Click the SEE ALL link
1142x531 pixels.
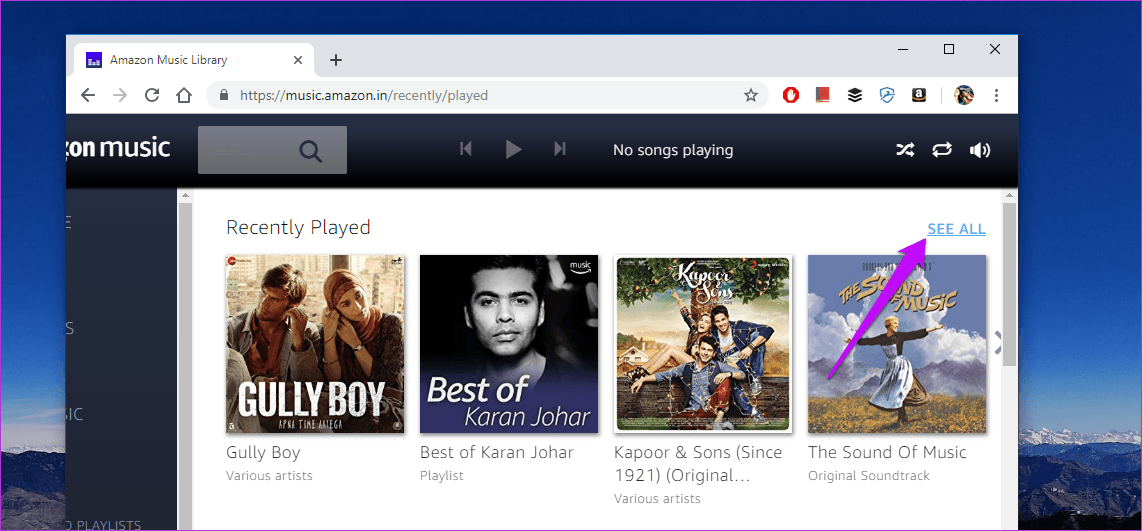956,229
